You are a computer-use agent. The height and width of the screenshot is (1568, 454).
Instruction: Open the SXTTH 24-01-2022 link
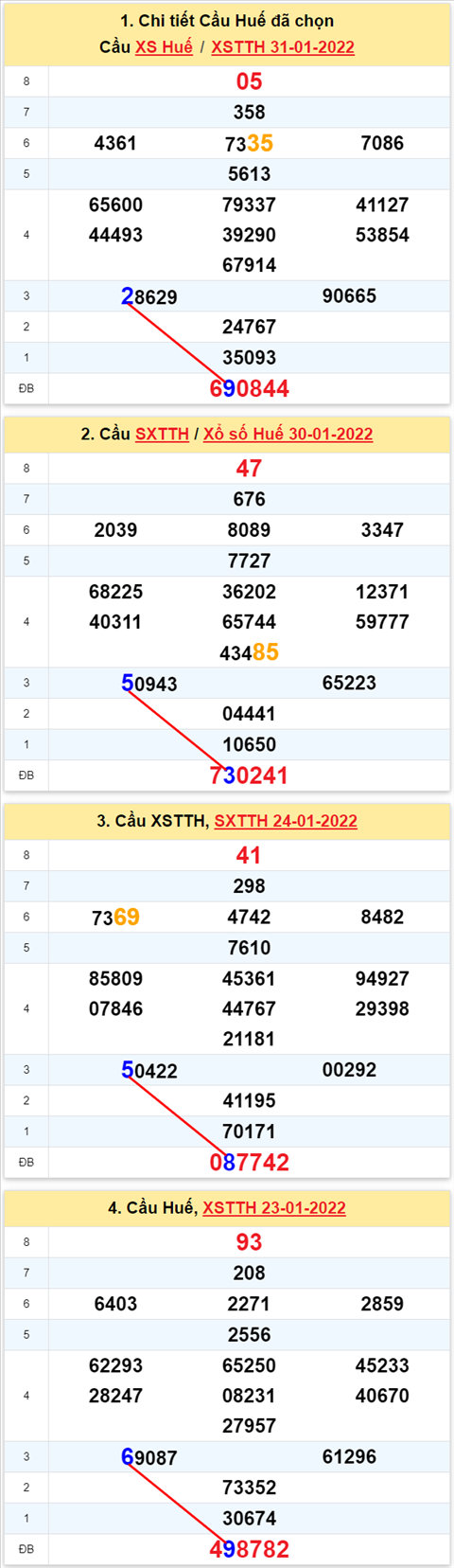tap(286, 821)
